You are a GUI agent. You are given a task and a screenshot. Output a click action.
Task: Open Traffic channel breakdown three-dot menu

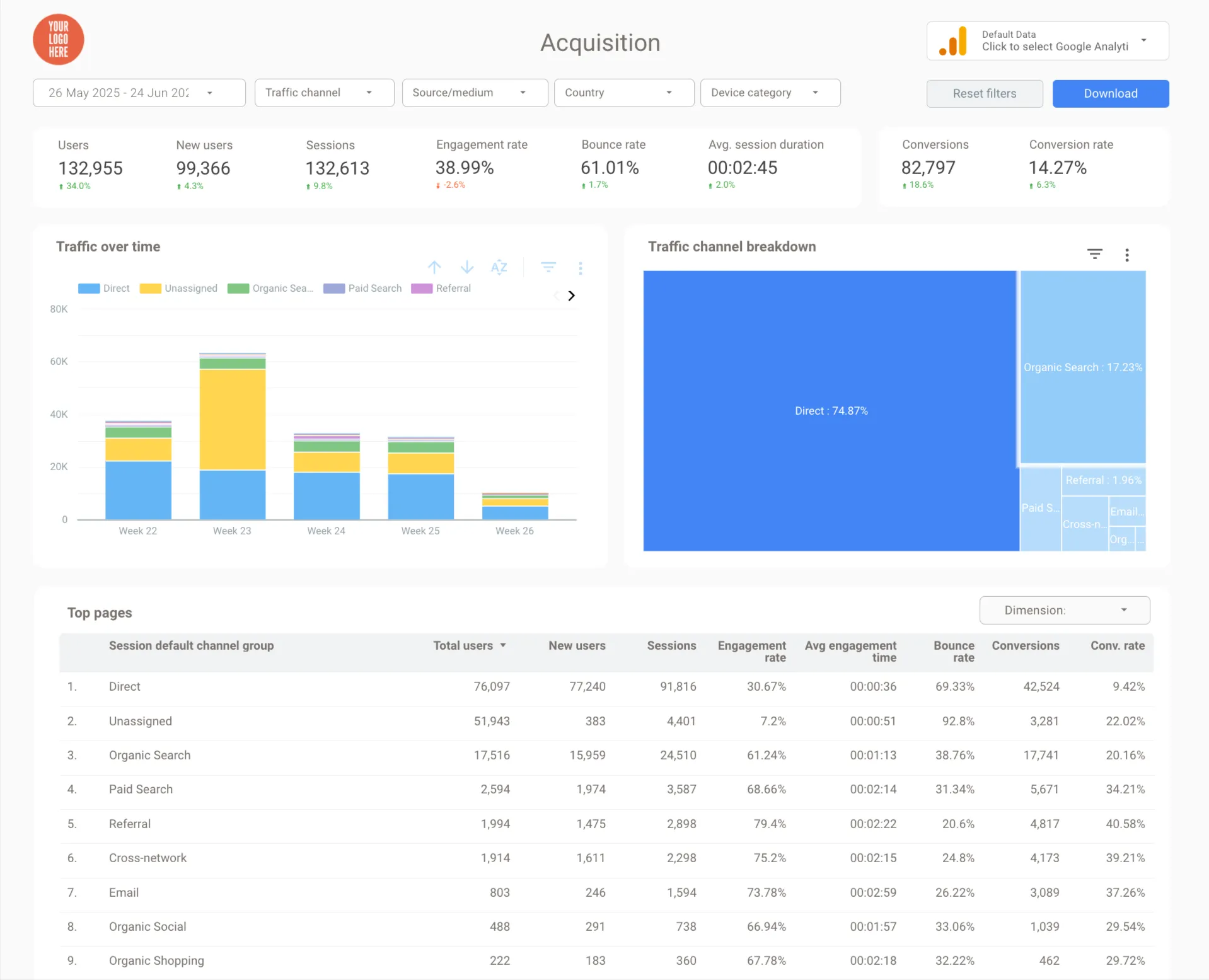point(1127,255)
